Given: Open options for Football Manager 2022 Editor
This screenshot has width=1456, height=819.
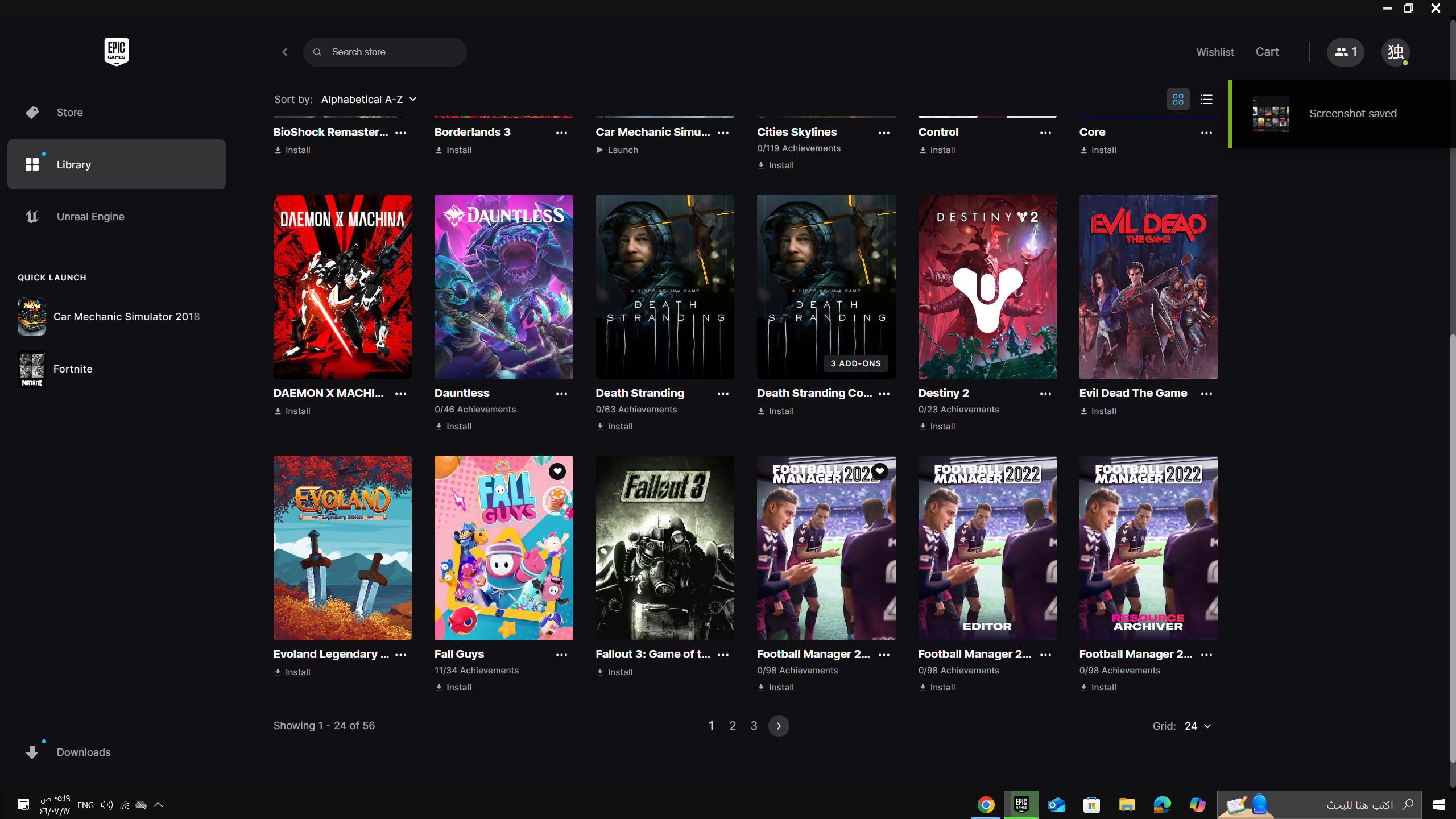Looking at the screenshot, I should click(x=1045, y=655).
